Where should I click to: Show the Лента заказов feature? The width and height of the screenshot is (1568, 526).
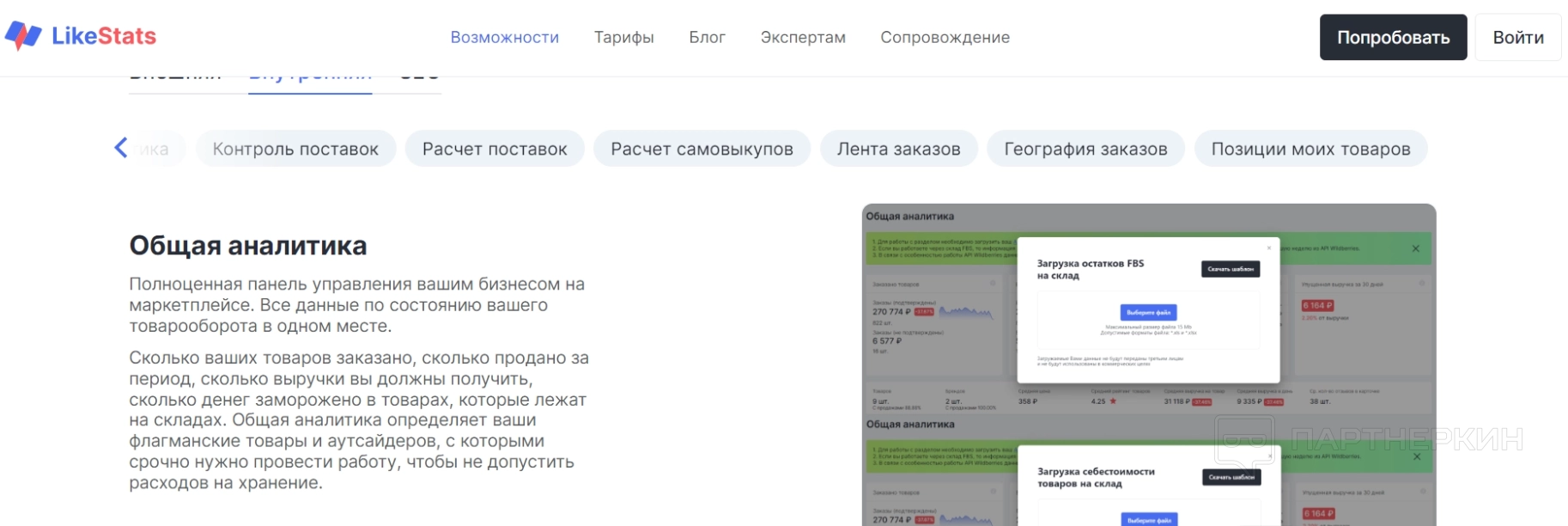click(x=898, y=149)
